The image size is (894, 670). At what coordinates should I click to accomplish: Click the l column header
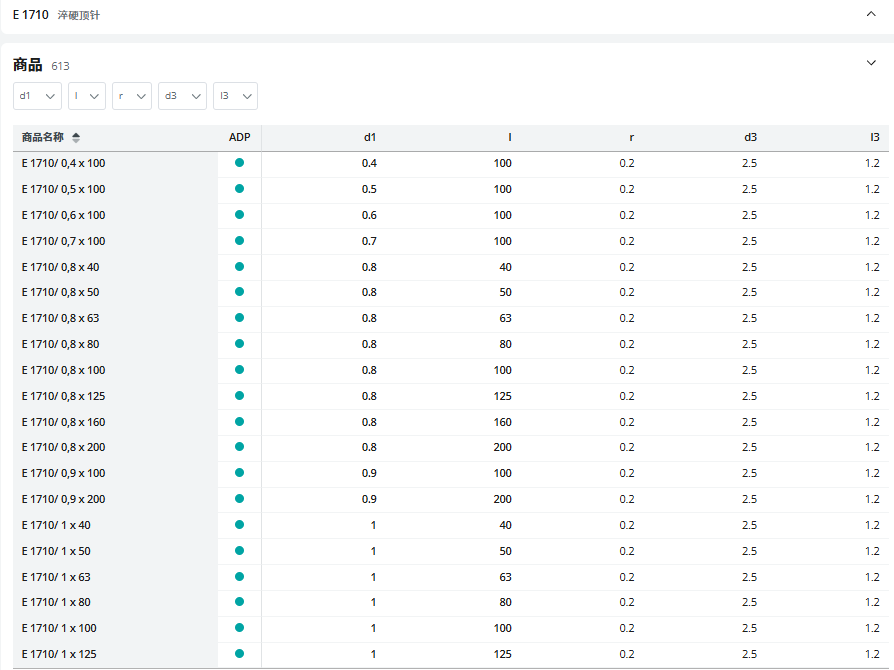[510, 137]
